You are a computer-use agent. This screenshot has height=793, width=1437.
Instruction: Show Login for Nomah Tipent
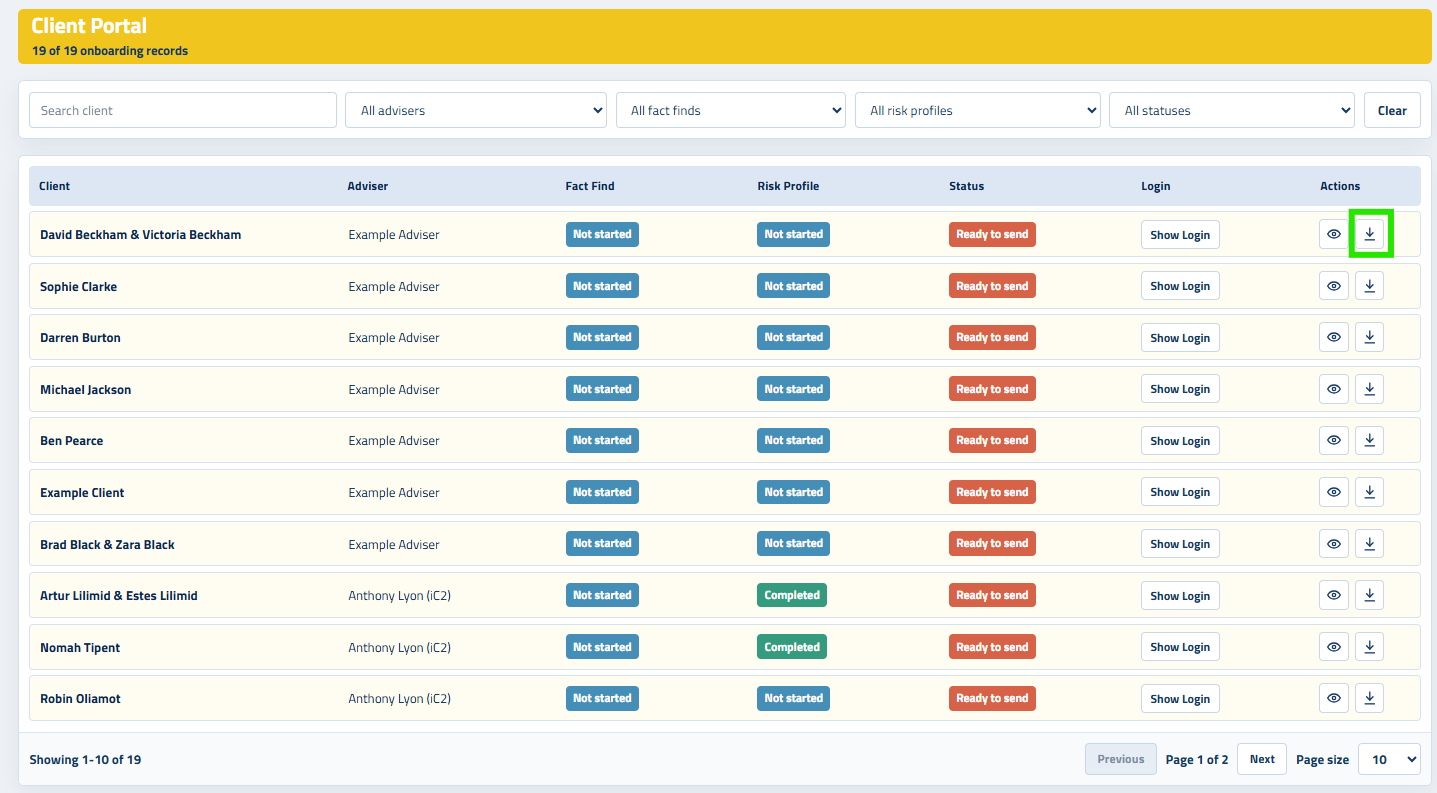pos(1180,647)
